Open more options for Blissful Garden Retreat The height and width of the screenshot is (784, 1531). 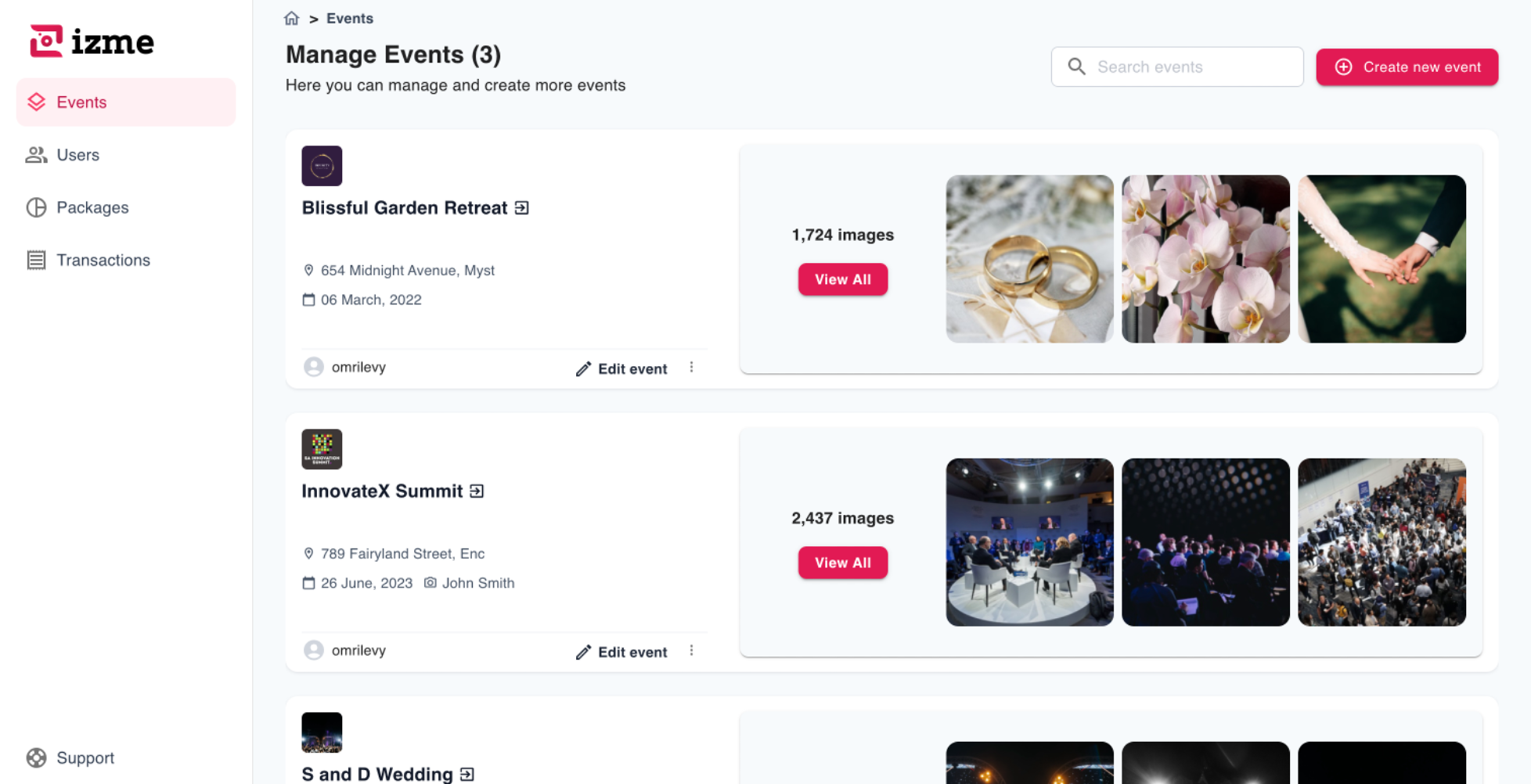(x=692, y=368)
